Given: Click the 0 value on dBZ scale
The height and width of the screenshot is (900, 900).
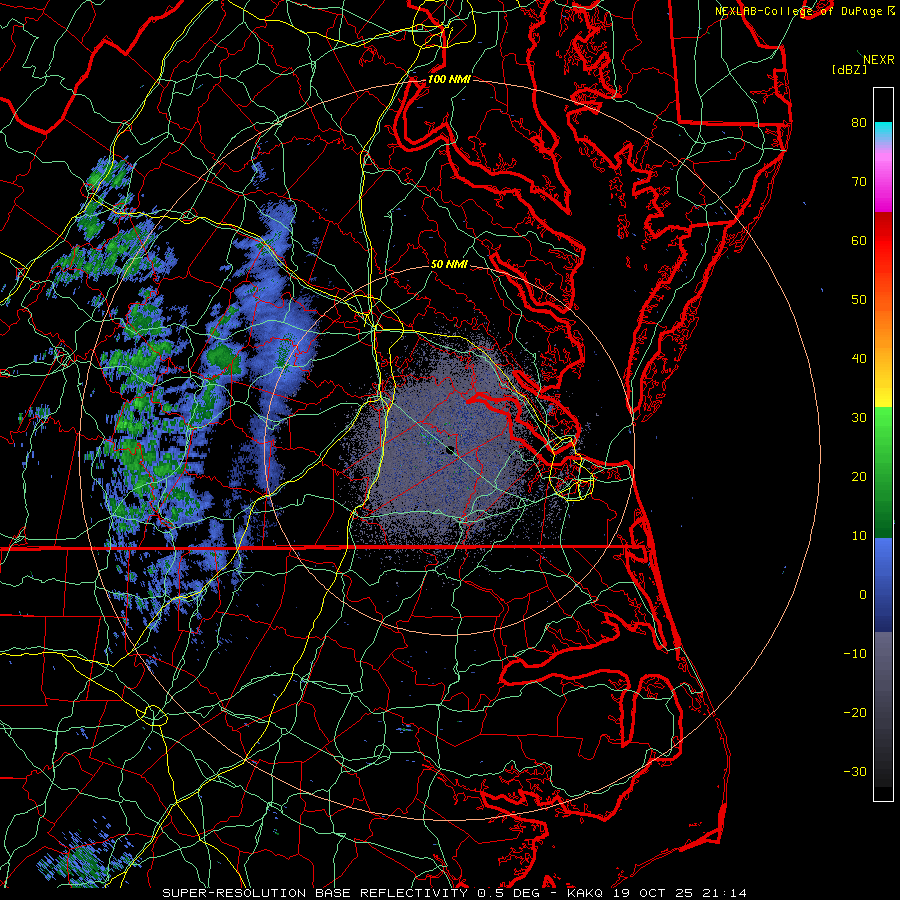Looking at the screenshot, I should coord(863,595).
